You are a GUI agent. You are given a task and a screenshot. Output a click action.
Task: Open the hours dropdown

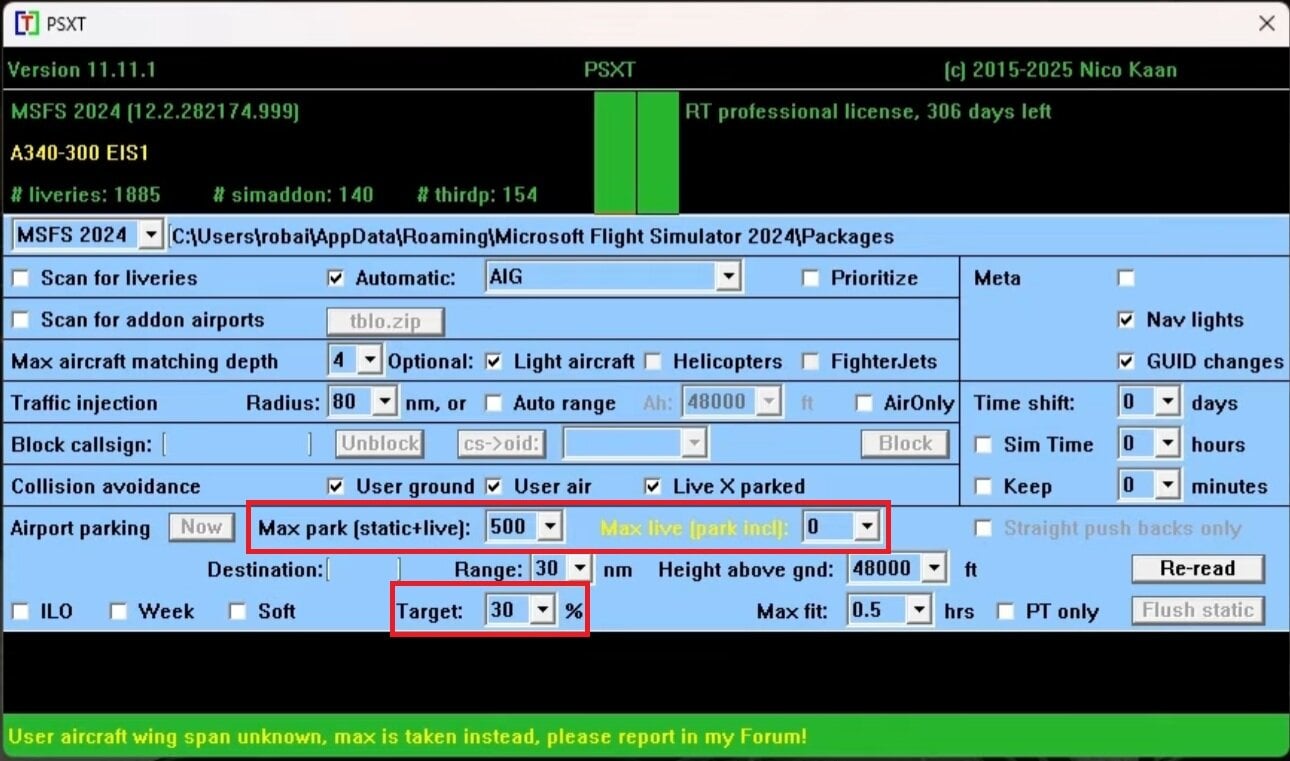pyautogui.click(x=1168, y=444)
